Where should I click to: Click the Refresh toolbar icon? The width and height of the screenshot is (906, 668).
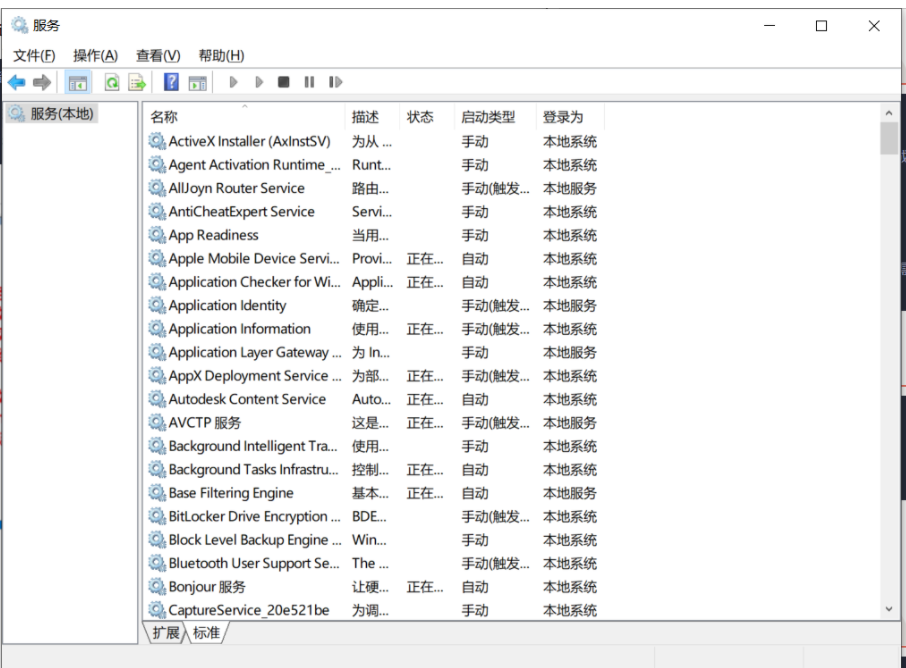pyautogui.click(x=112, y=83)
